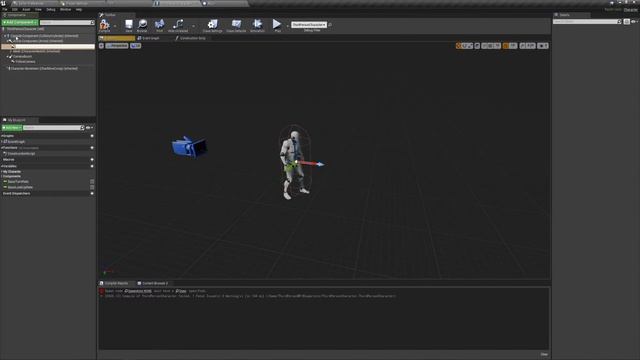Select ArrowComponent in component tree
This screenshot has height=360, width=640.
(x=39, y=41)
